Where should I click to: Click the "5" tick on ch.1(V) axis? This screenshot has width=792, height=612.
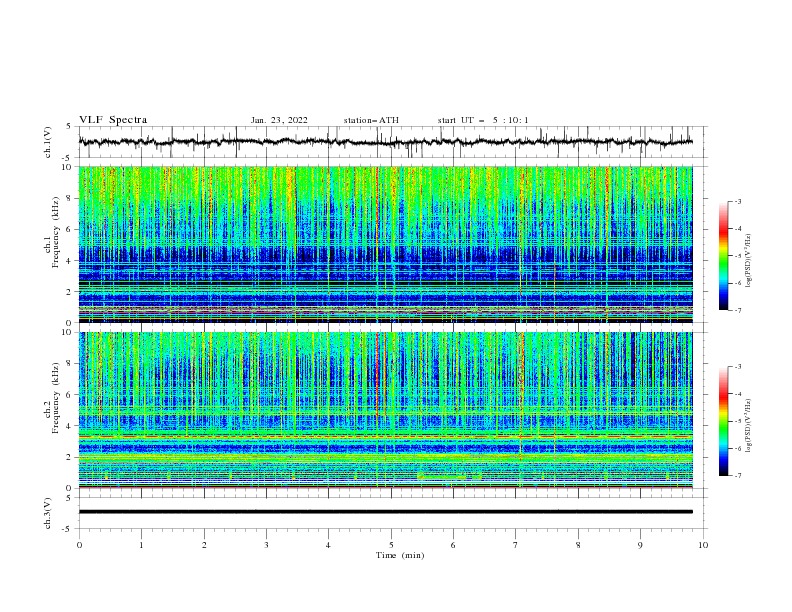point(70,126)
